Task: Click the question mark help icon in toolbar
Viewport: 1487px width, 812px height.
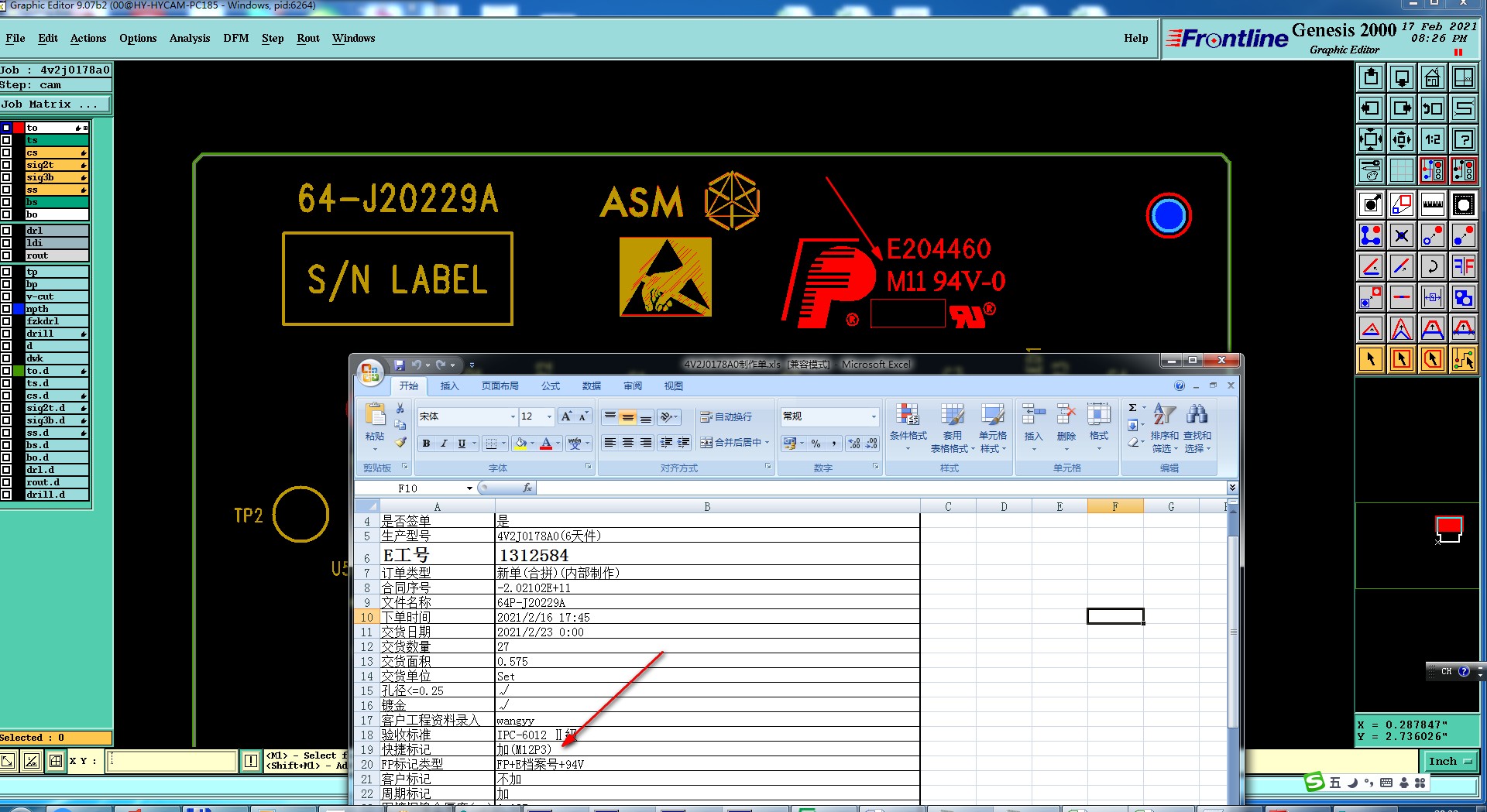Action: coord(1463,139)
